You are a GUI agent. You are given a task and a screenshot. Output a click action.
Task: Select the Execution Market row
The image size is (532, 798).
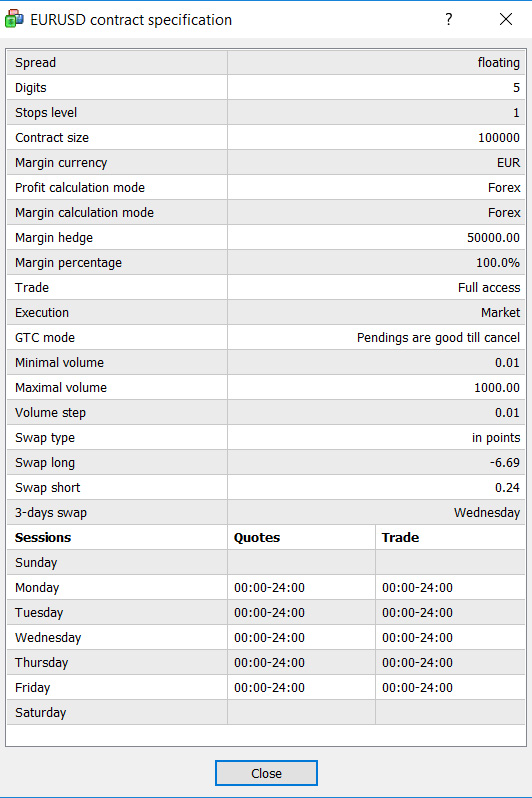(266, 312)
